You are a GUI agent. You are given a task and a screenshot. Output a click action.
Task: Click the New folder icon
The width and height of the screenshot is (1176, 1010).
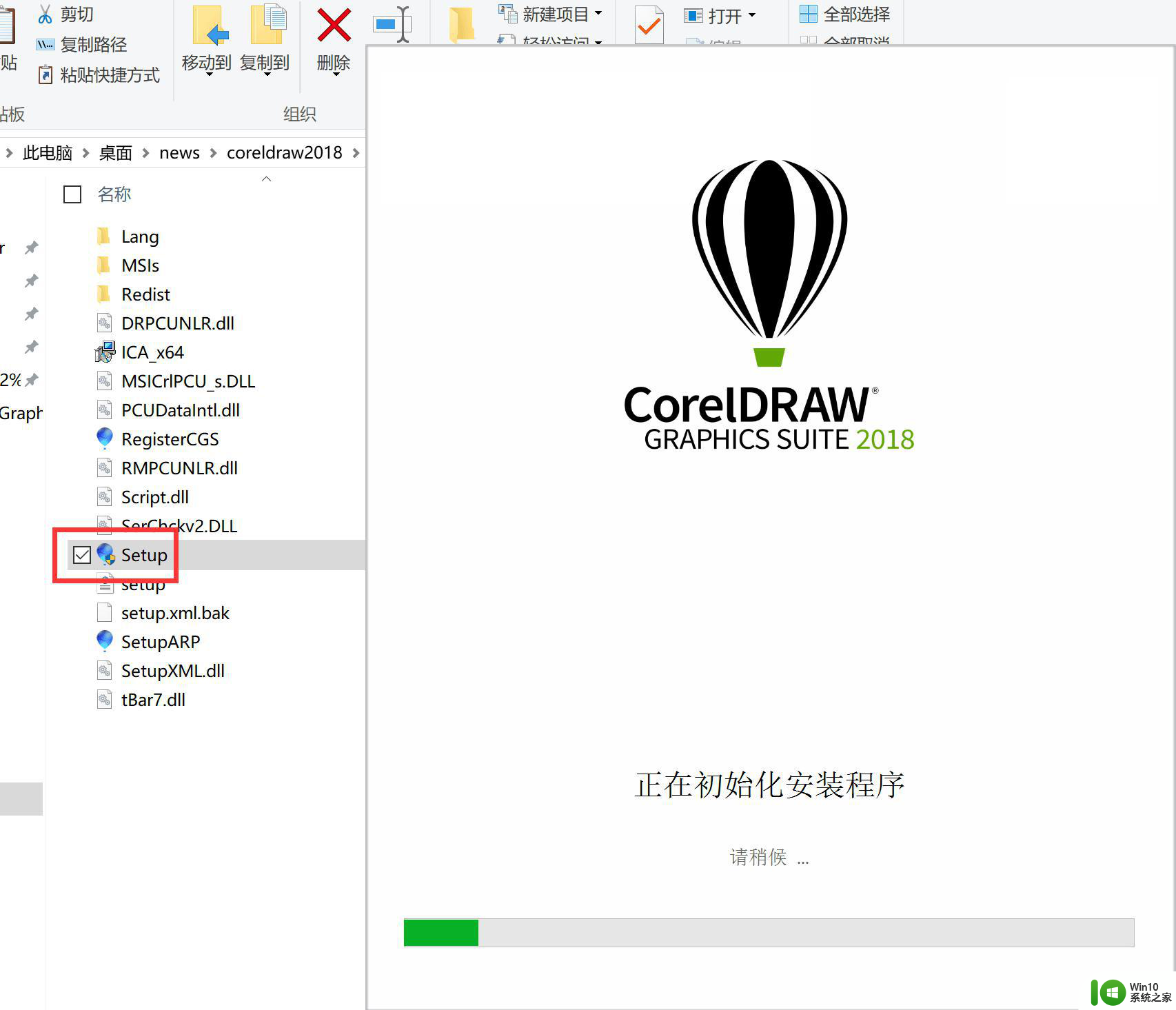[461, 25]
